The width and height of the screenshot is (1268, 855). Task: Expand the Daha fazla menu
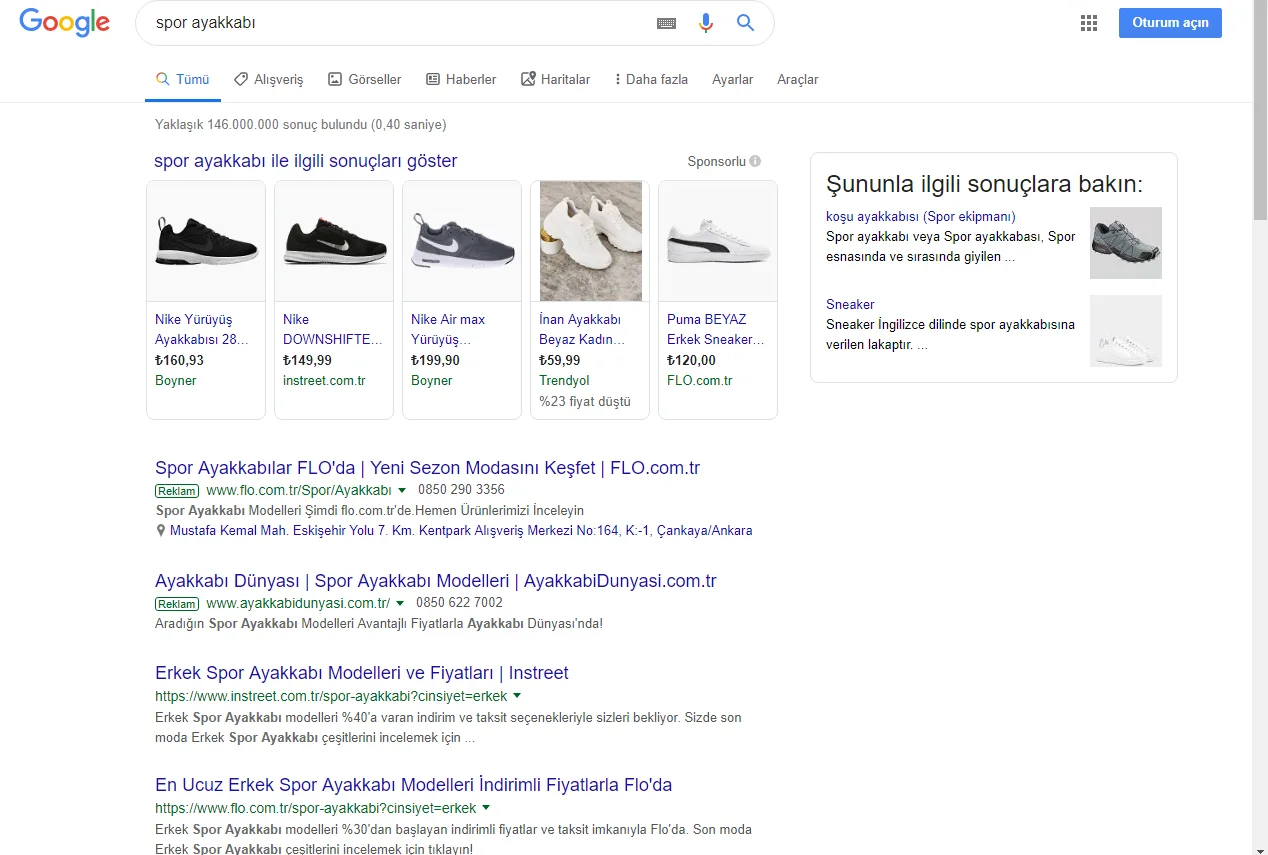click(651, 79)
